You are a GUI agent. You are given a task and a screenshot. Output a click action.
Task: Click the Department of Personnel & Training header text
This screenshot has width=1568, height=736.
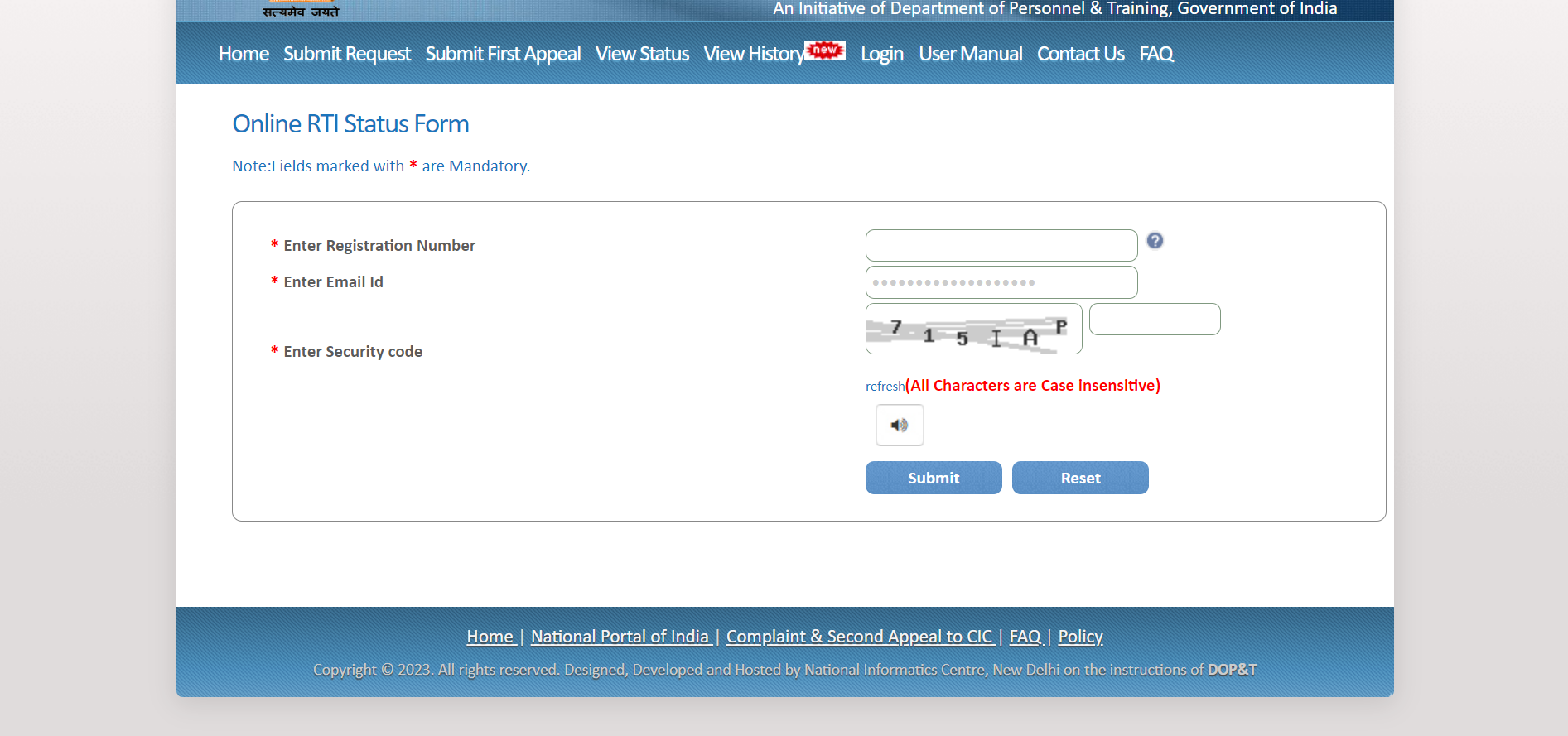click(1055, 9)
